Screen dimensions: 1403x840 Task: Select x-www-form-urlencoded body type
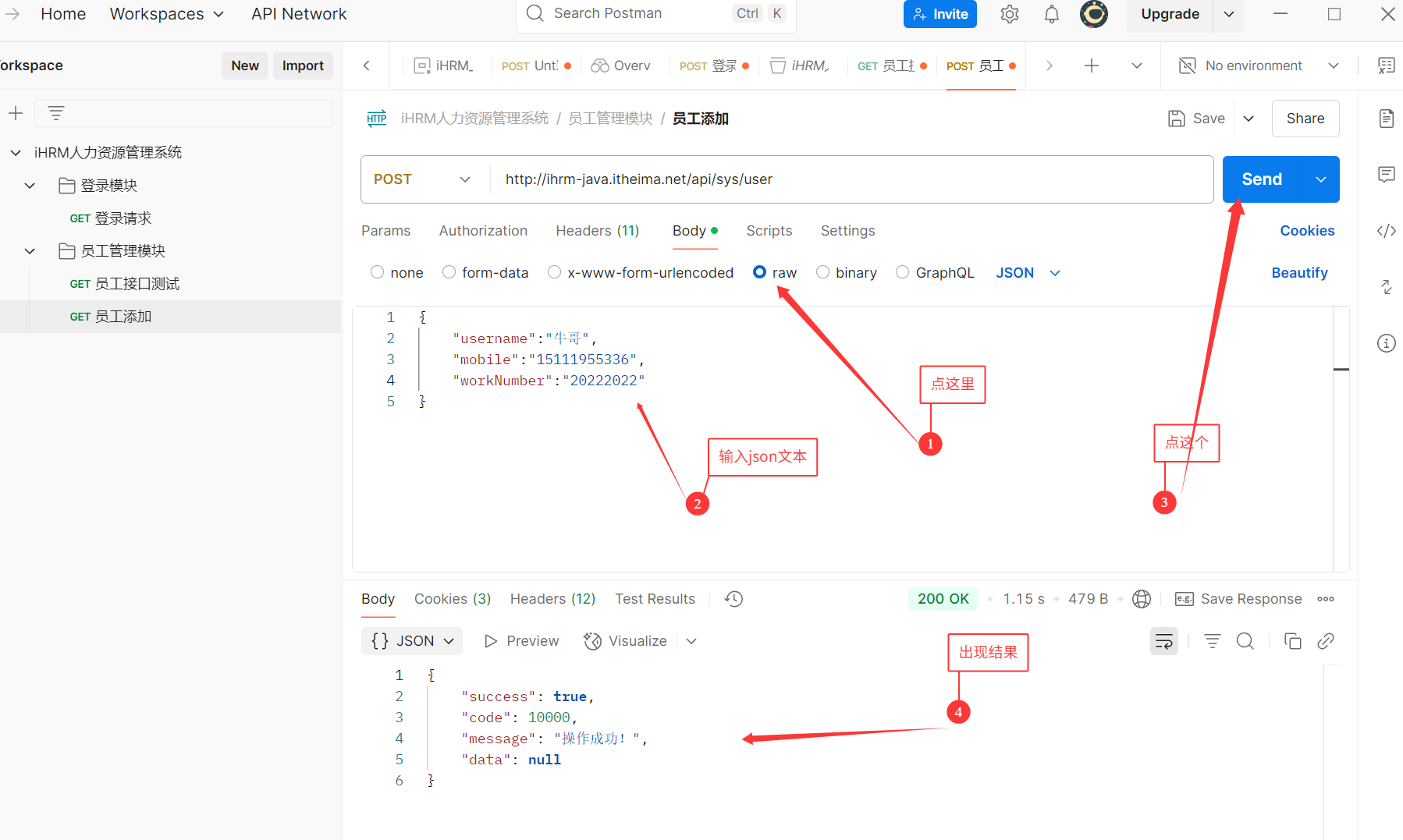click(554, 272)
